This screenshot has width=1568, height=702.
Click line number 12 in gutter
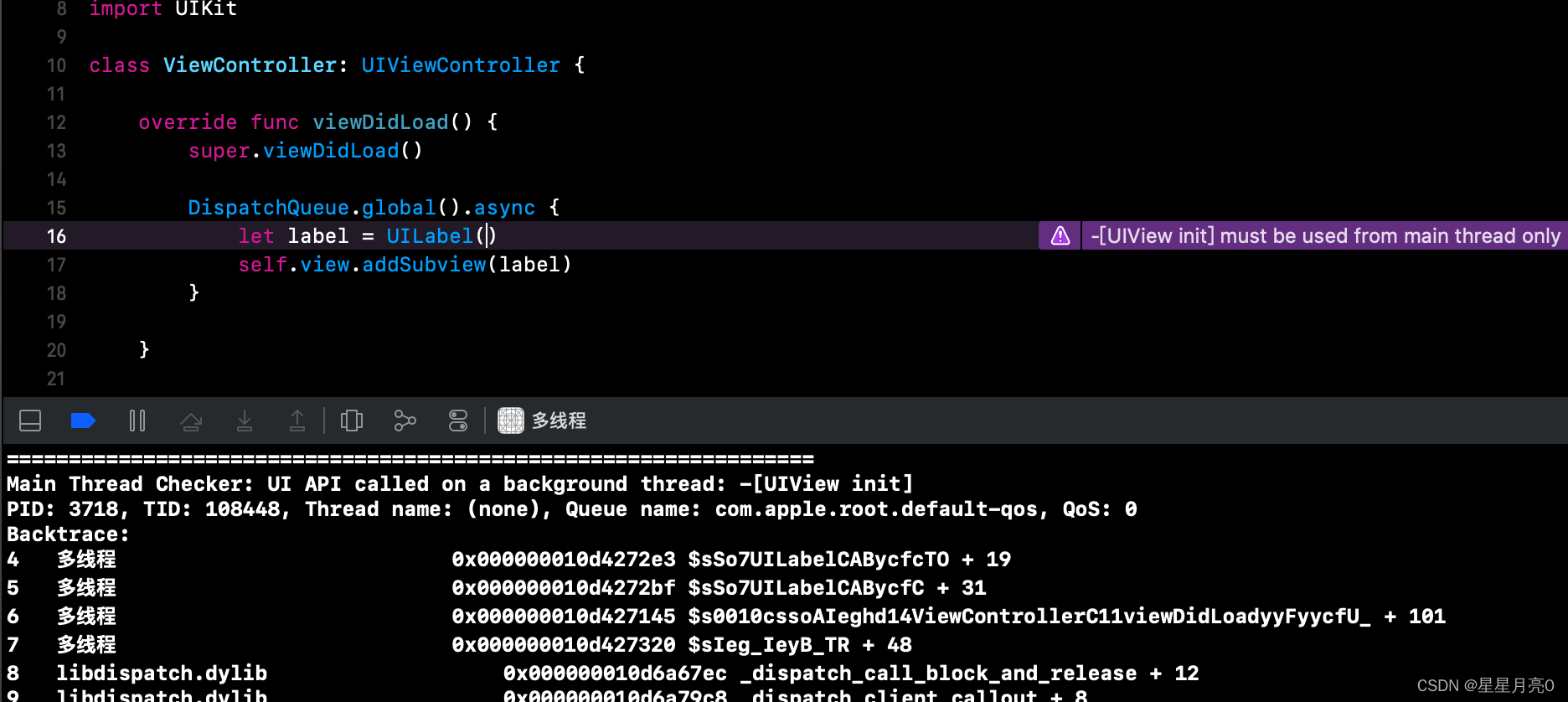pyautogui.click(x=56, y=122)
